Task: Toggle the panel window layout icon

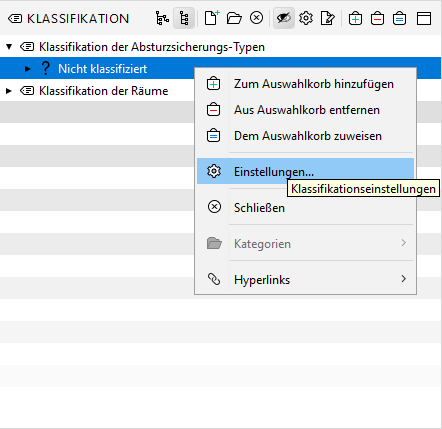Action: (x=424, y=18)
